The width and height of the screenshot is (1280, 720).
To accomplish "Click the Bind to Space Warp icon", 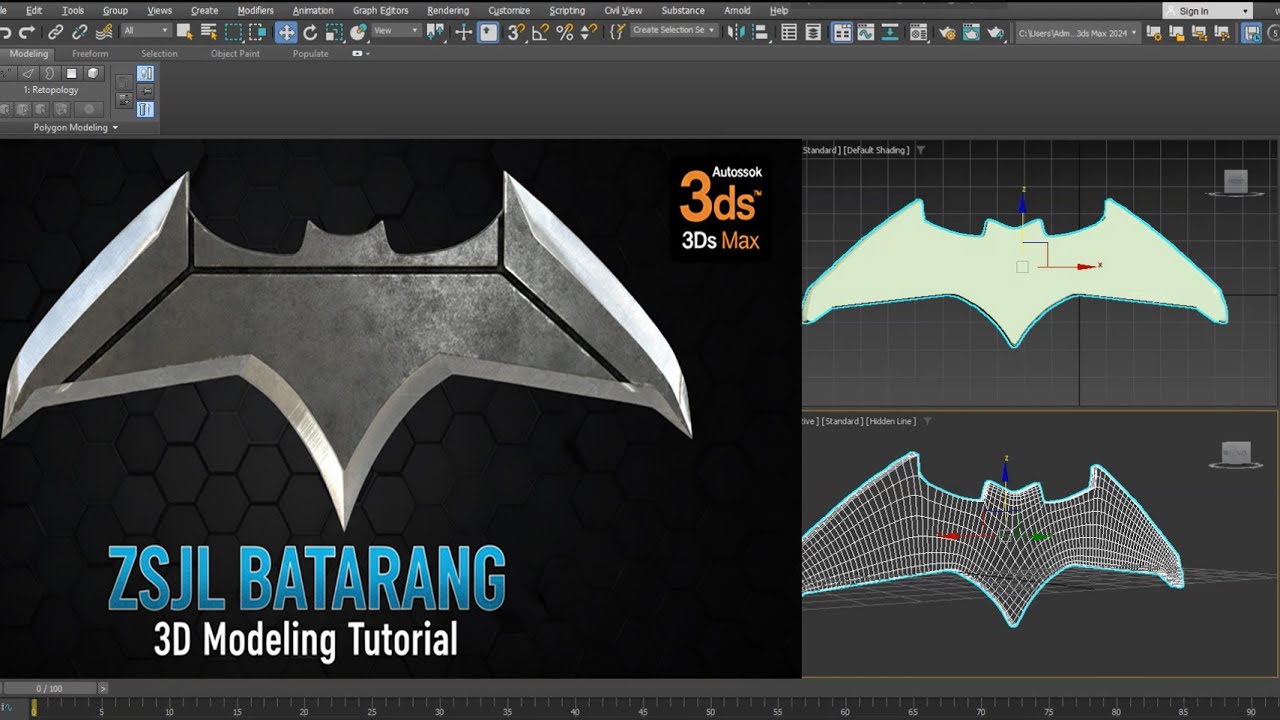I will (104, 32).
